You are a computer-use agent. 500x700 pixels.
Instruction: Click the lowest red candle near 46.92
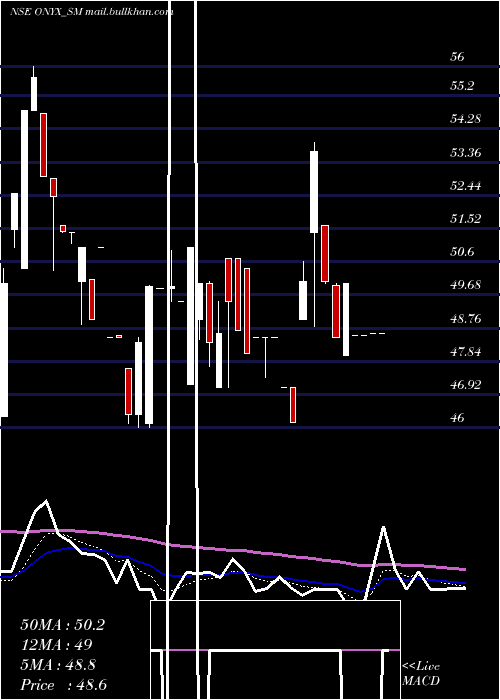click(x=293, y=405)
